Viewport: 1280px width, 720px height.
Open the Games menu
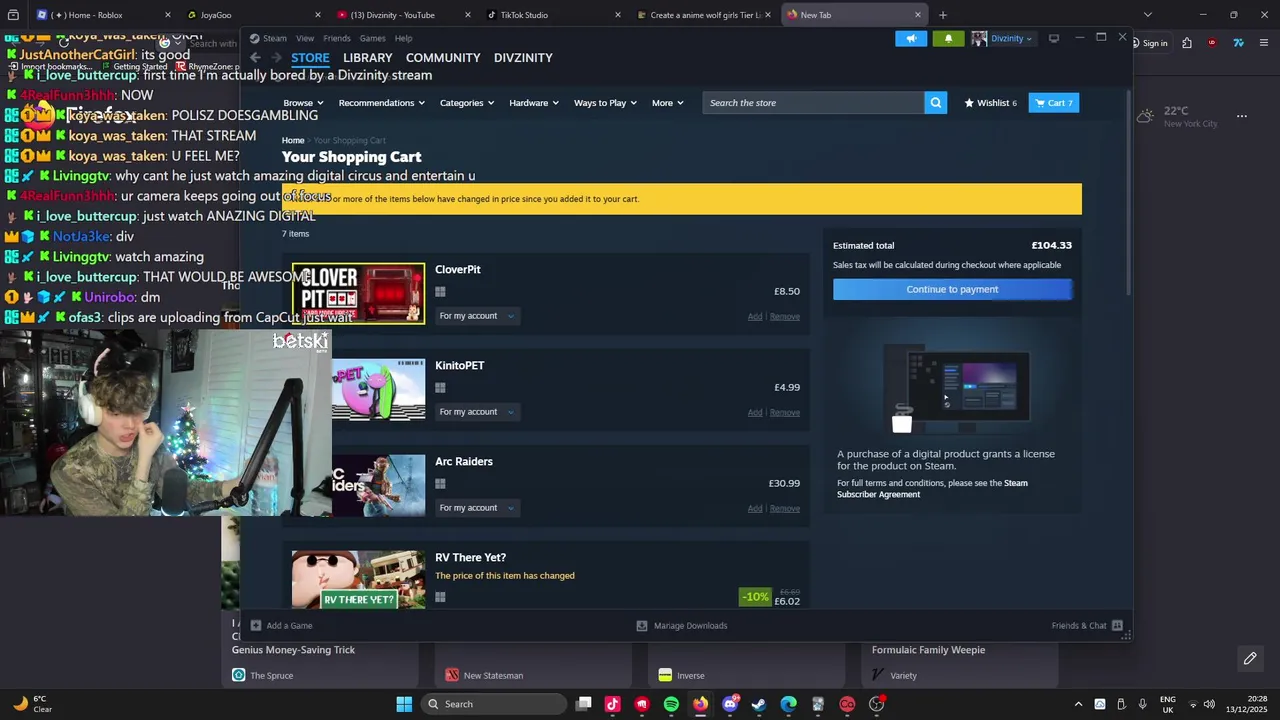[373, 38]
